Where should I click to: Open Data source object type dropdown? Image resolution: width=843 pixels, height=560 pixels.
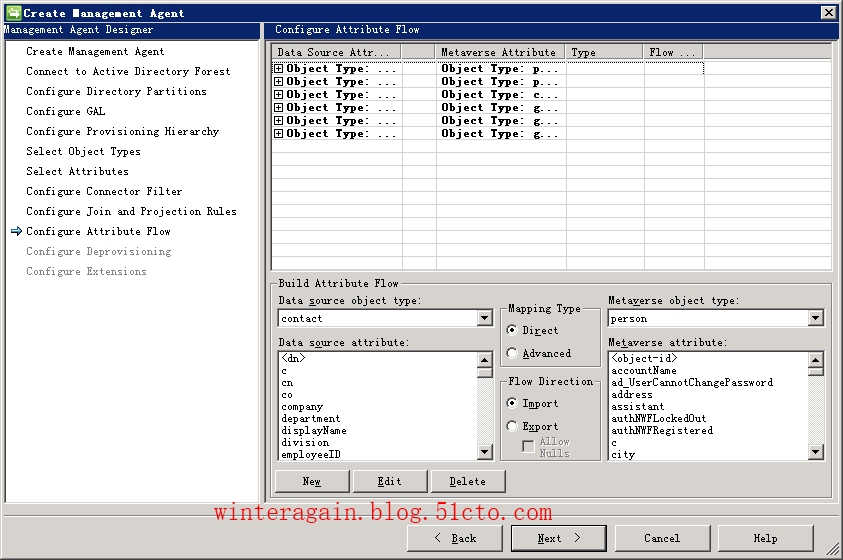[x=484, y=318]
